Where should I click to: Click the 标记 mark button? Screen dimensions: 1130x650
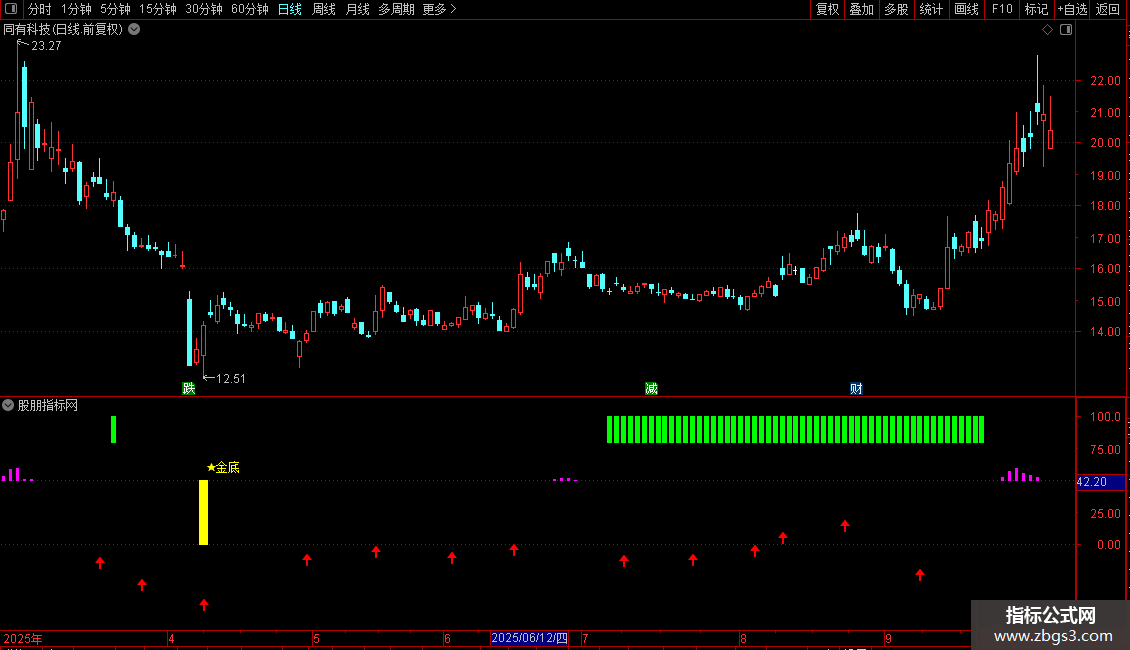point(1036,9)
